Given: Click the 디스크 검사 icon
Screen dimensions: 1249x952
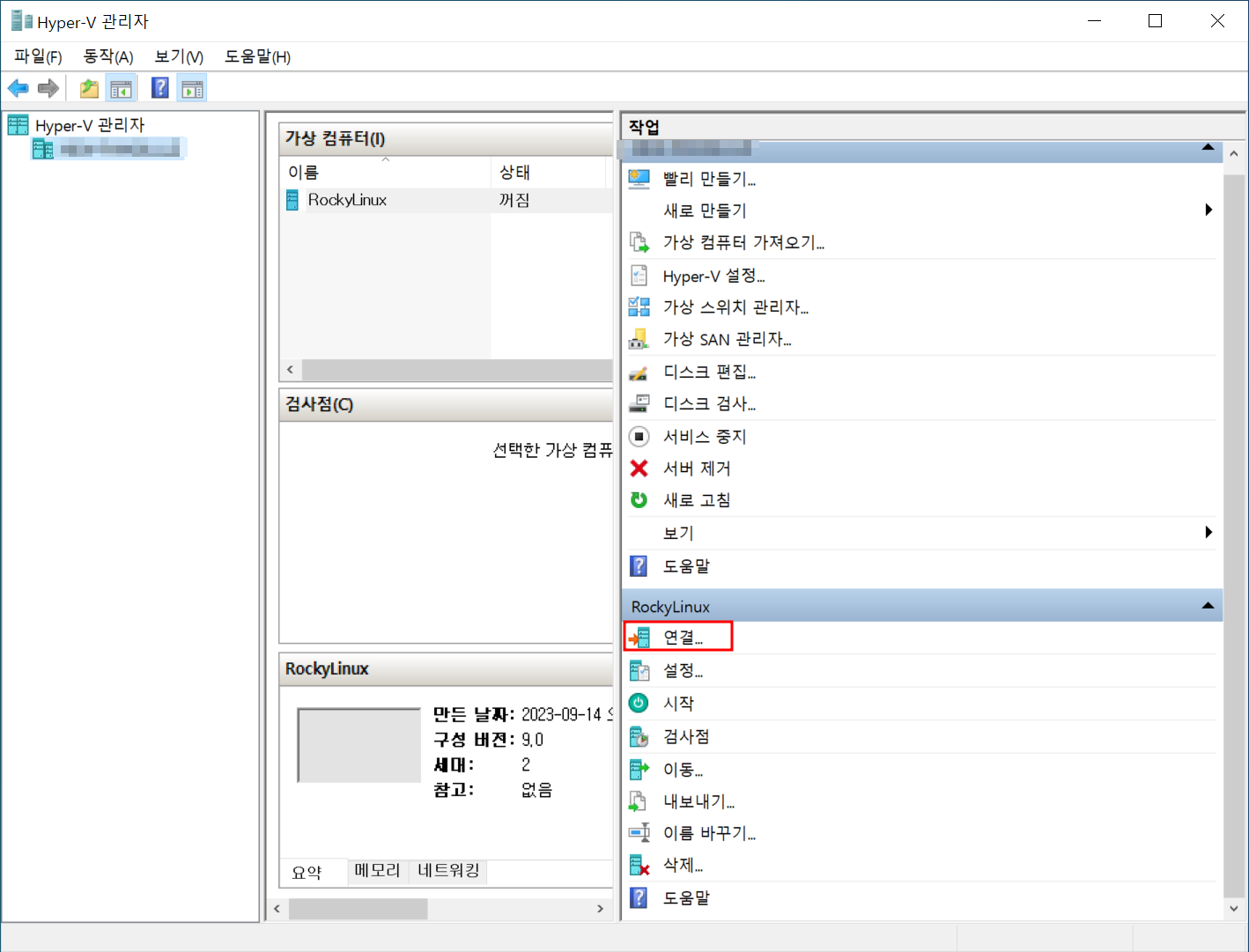Looking at the screenshot, I should point(639,404).
